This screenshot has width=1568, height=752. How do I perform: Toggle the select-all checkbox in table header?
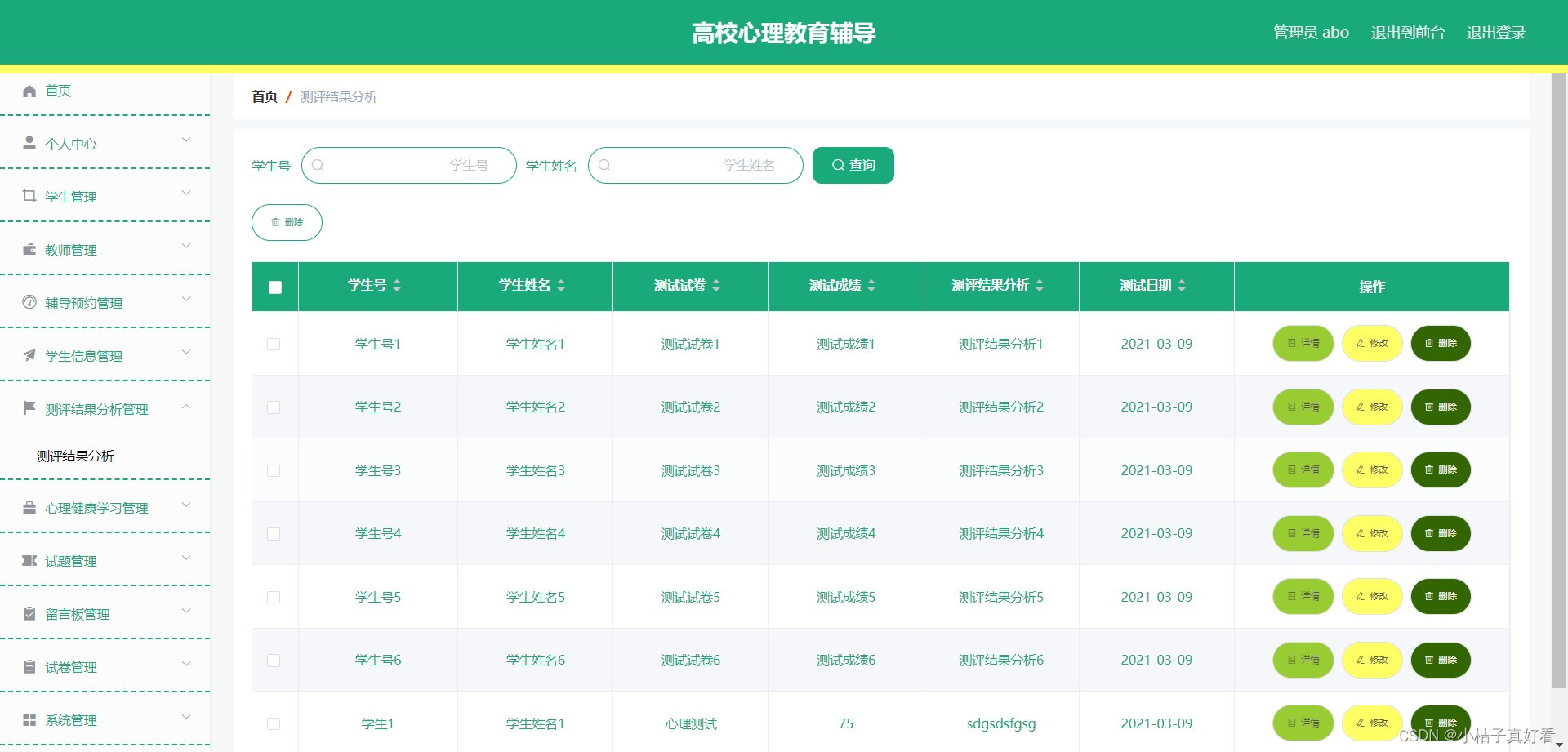click(x=275, y=287)
